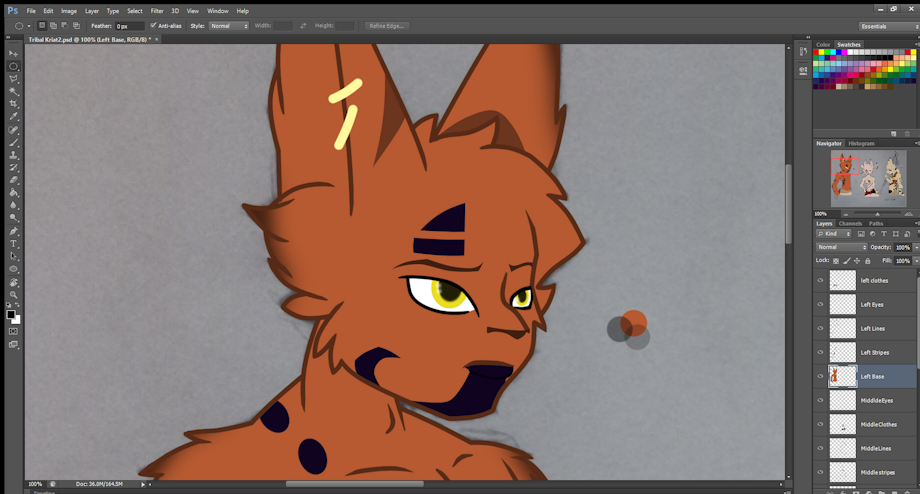This screenshot has height=494, width=920.
Task: Open the Style dropdown in options bar
Action: pyautogui.click(x=229, y=26)
